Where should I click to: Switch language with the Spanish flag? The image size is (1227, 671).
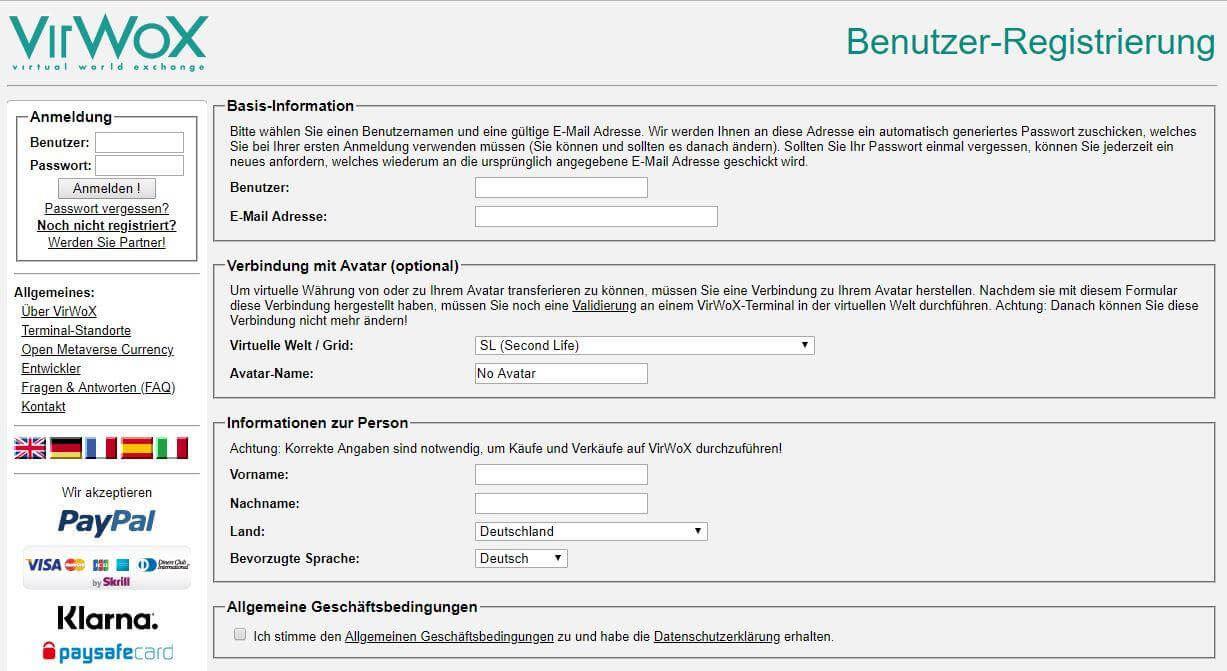tap(137, 448)
